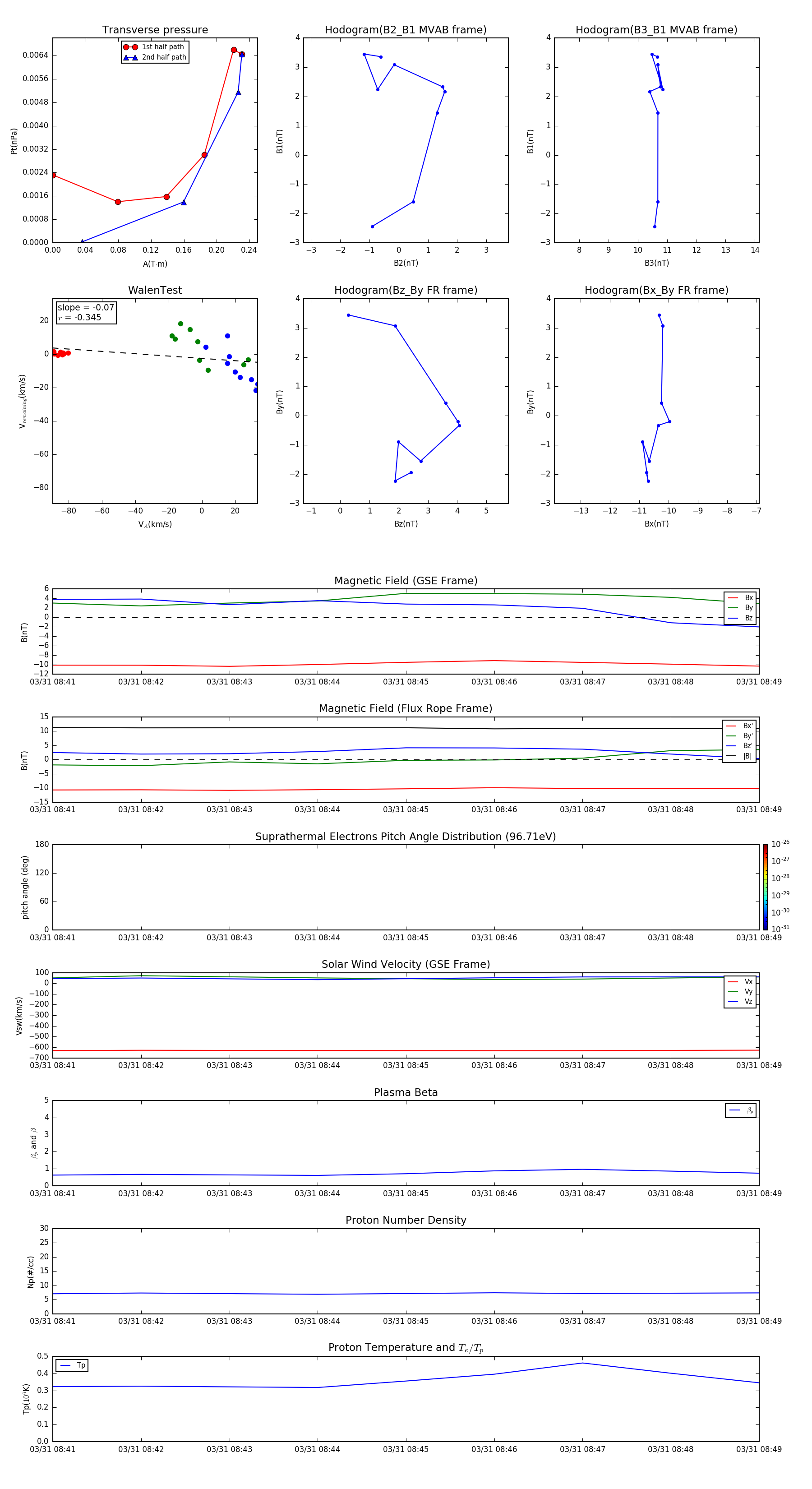Click the 0.0064 tick on Transverse pressure axis
Viewport: 812px width, 1489px height.
click(35, 55)
